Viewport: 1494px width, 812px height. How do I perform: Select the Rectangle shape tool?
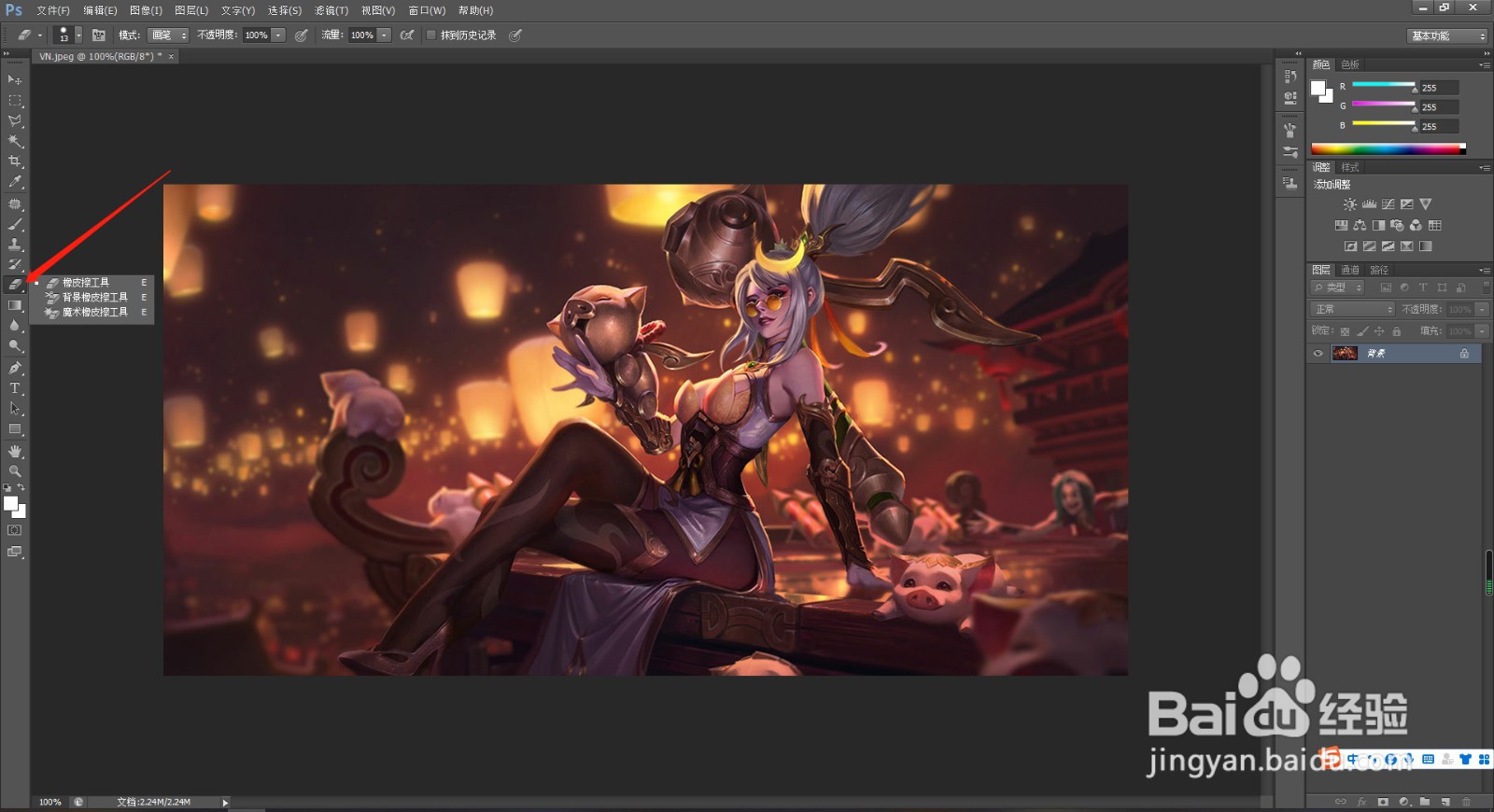click(x=15, y=429)
